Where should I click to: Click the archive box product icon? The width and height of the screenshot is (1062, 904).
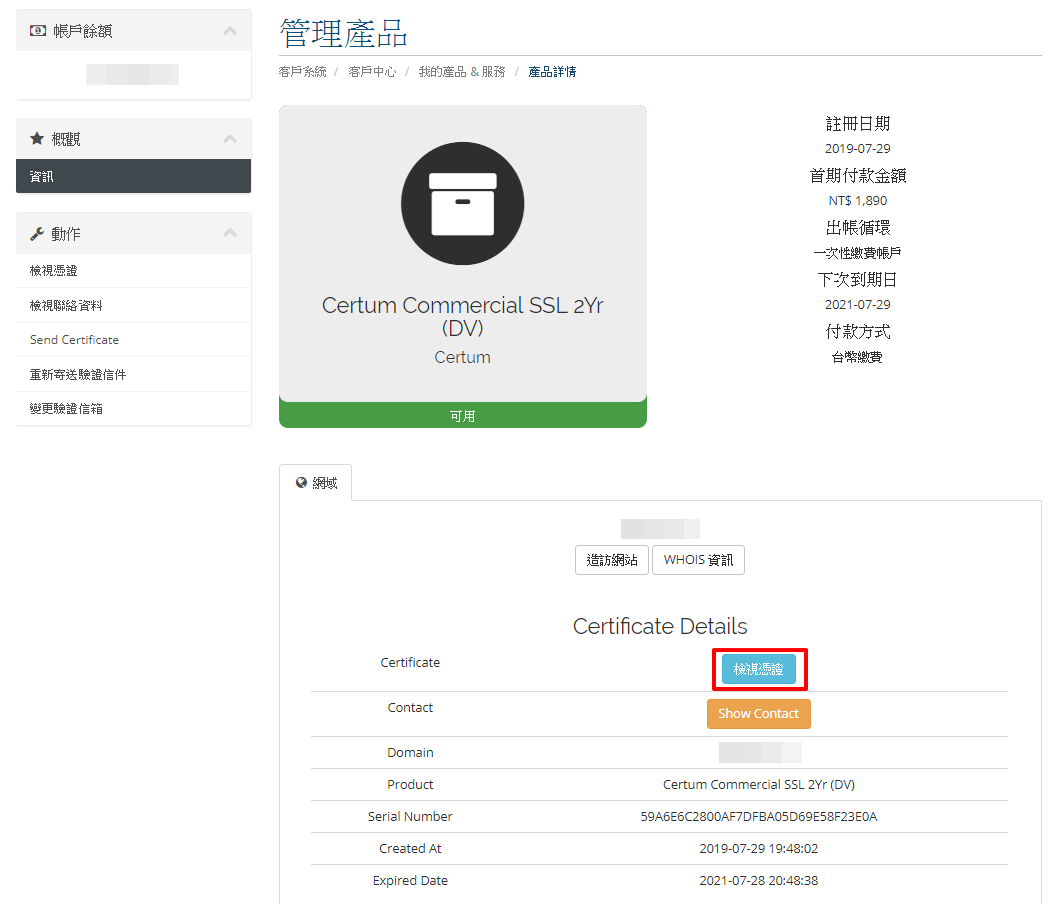tap(463, 203)
